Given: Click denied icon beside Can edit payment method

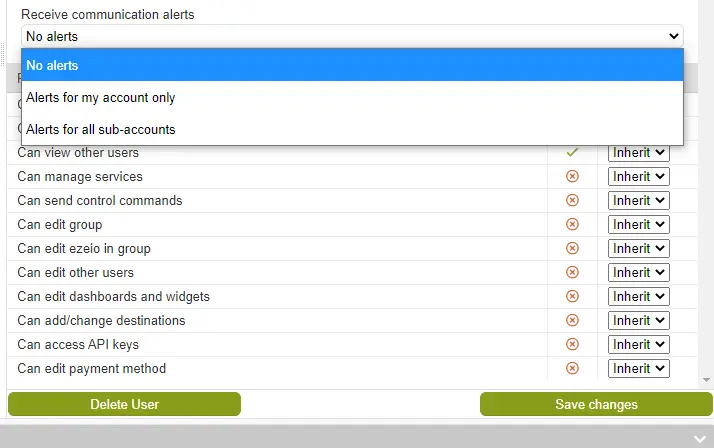Looking at the screenshot, I should (x=572, y=368).
